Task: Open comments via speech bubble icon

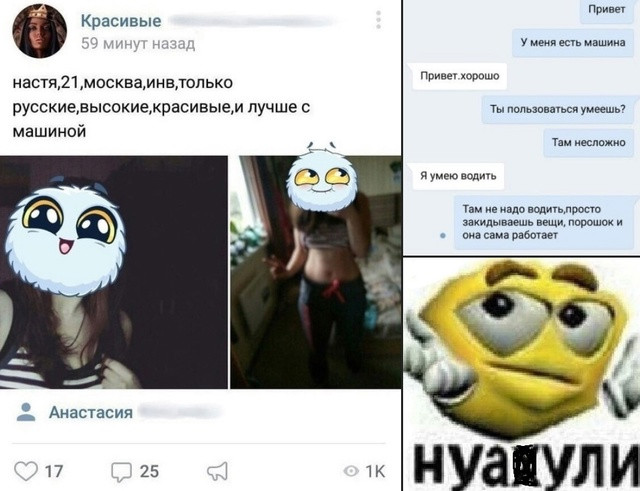Action: [122, 471]
